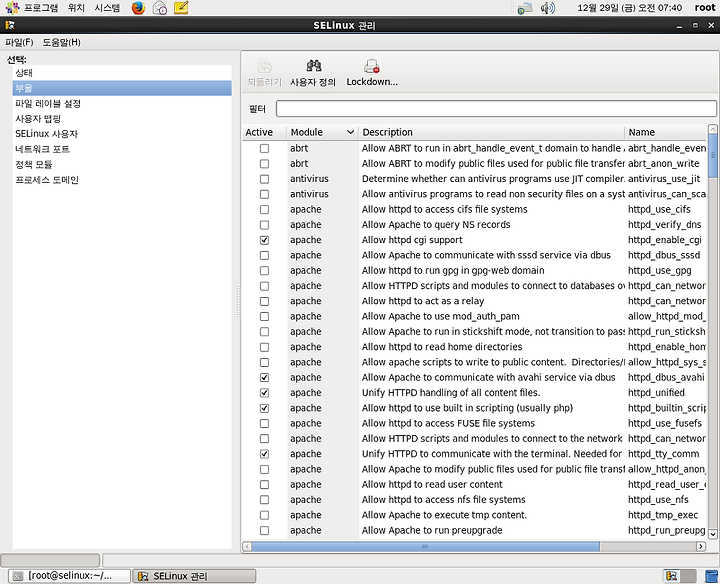Select 부울 in the left list

122,88
